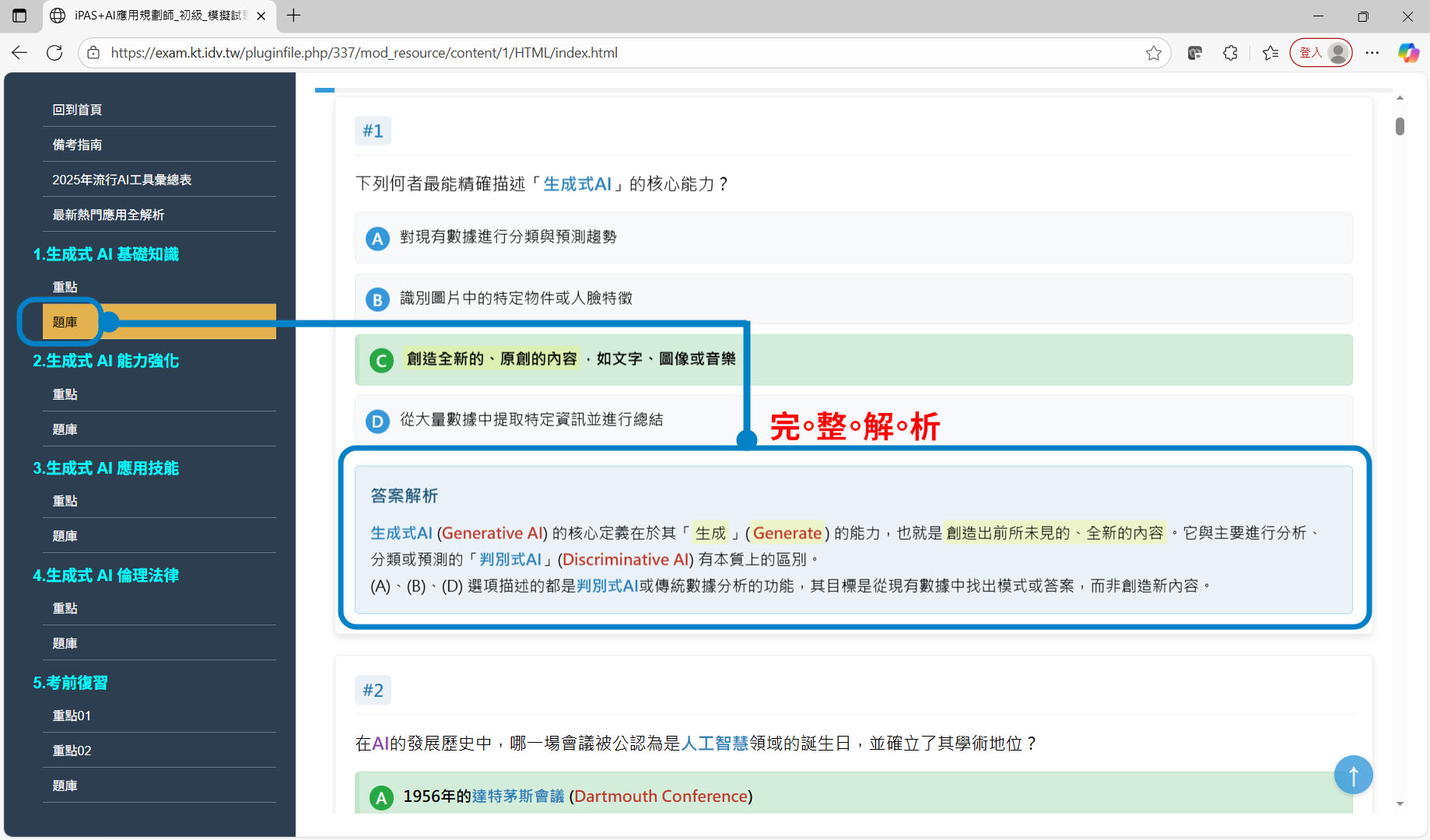Select highlighted 題庫 under 基礎知識 section

(159, 321)
